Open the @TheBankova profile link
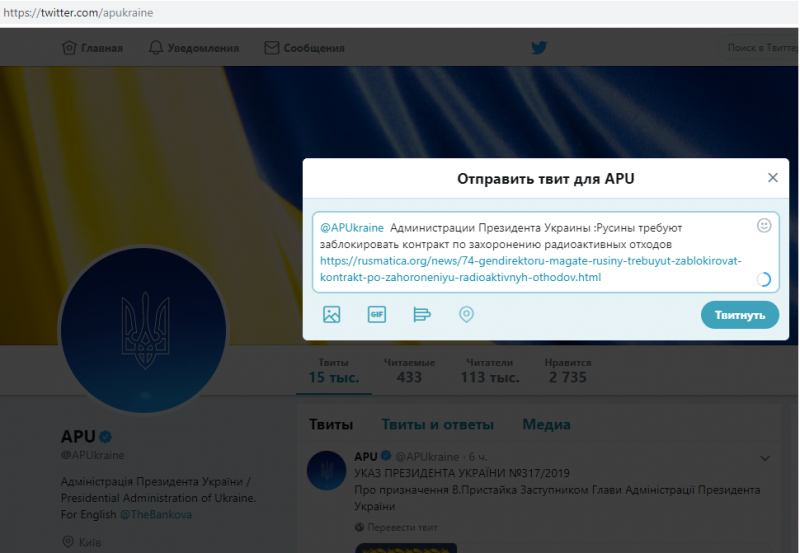The width and height of the screenshot is (800, 553). (156, 515)
